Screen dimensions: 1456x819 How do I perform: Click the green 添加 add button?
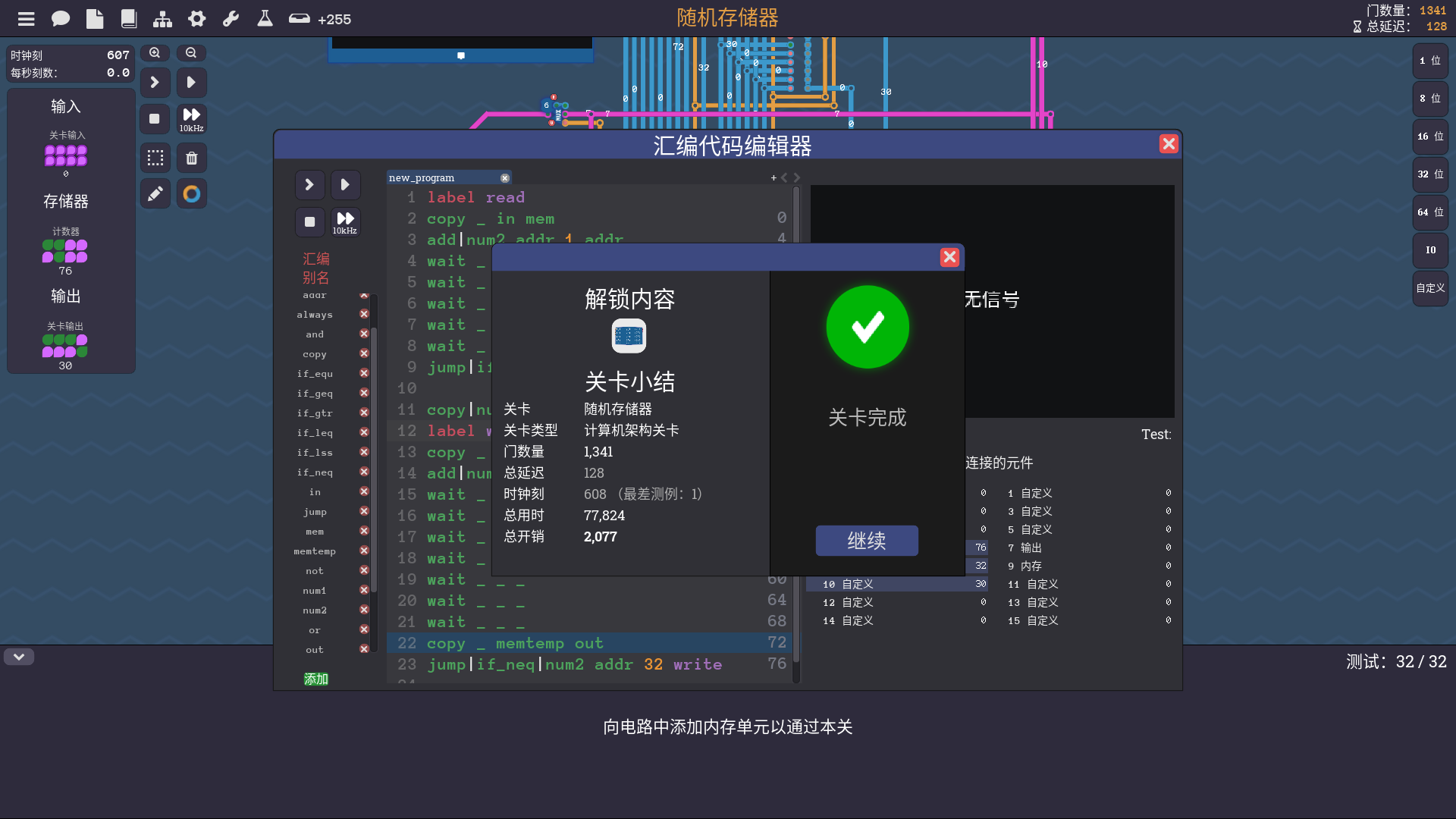click(x=316, y=679)
